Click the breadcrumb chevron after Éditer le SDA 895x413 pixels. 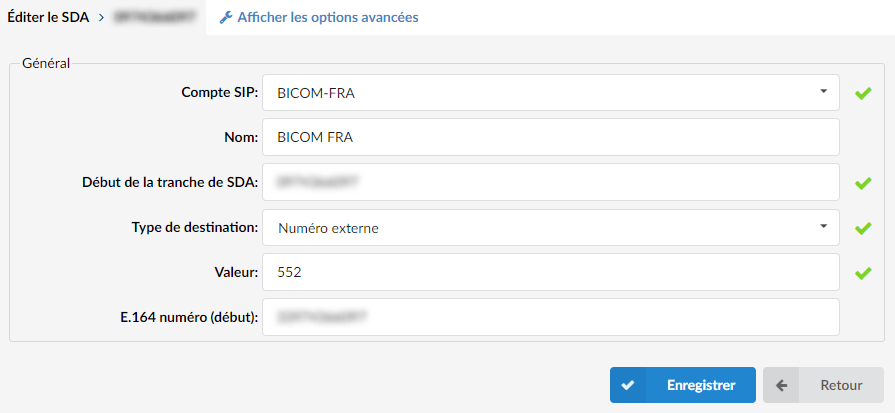pyautogui.click(x=101, y=18)
